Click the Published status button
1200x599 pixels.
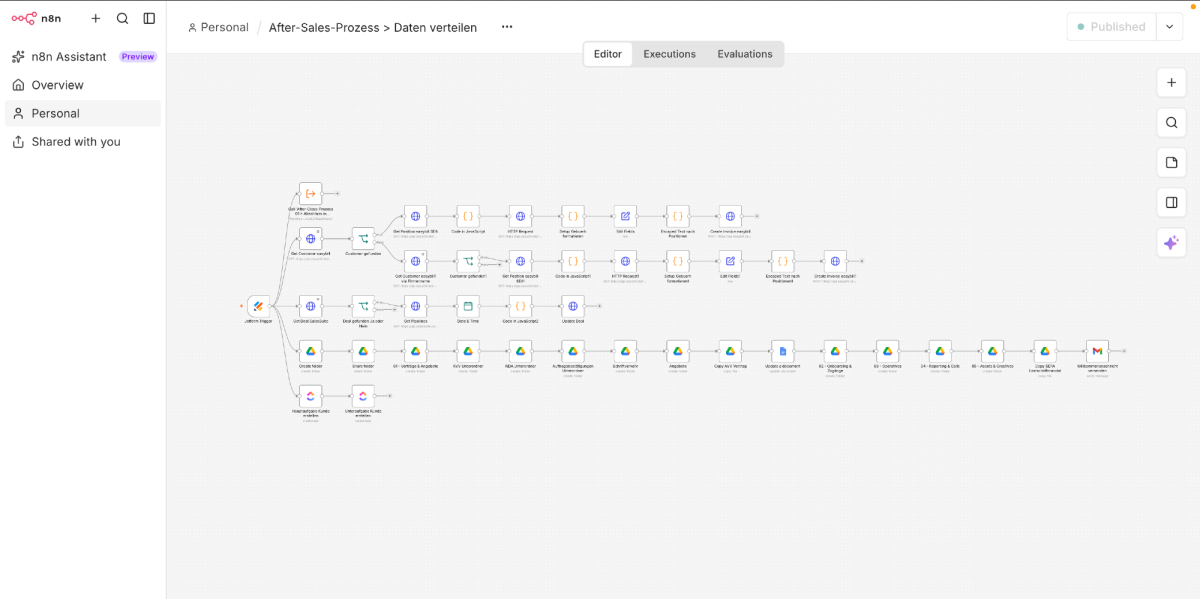[1111, 27]
